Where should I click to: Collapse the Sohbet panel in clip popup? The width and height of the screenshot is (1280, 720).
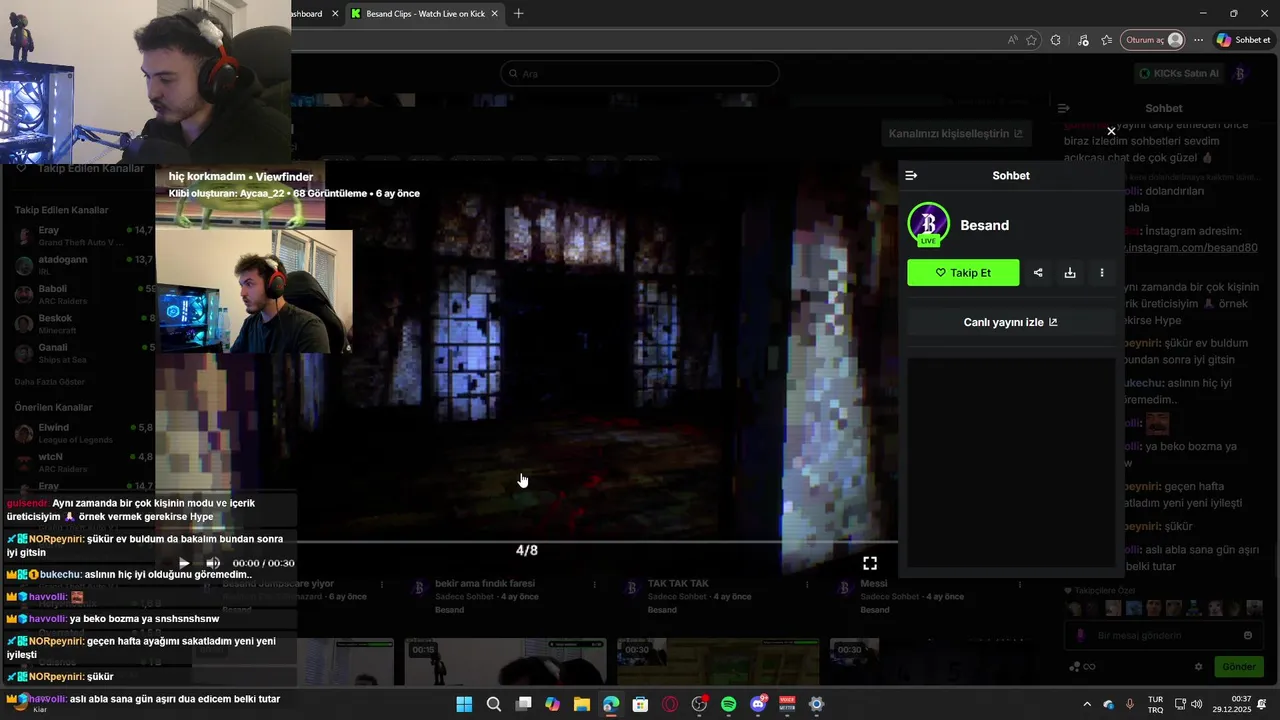click(911, 175)
